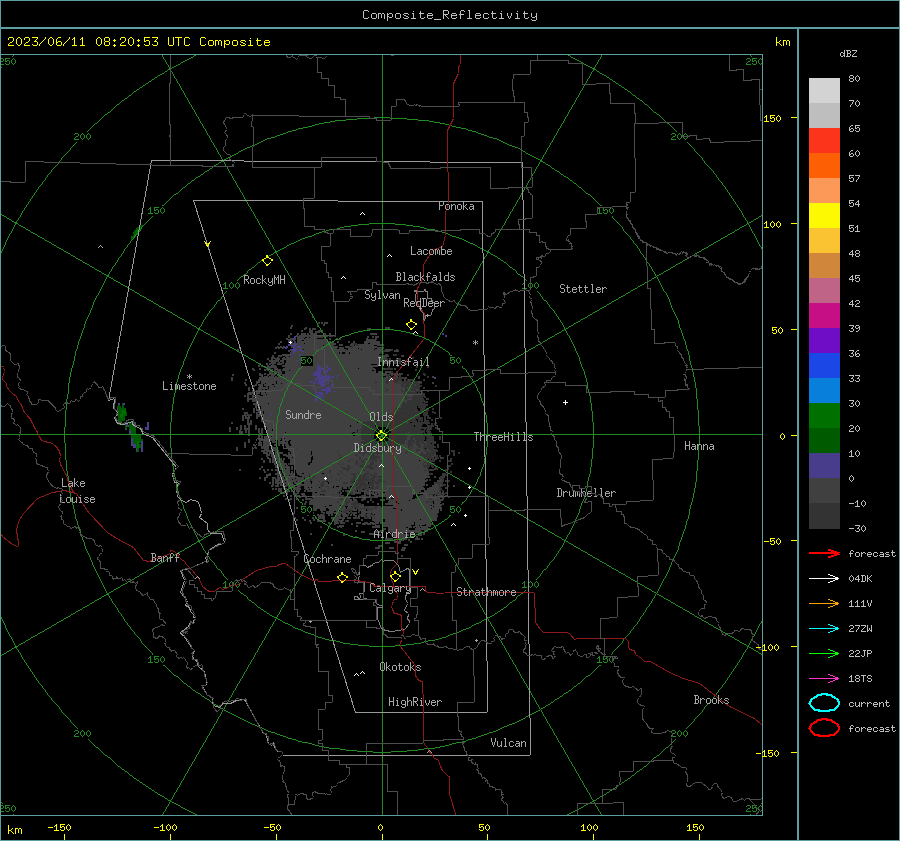
Task: Click the Innisfail town label
Action: [x=403, y=362]
